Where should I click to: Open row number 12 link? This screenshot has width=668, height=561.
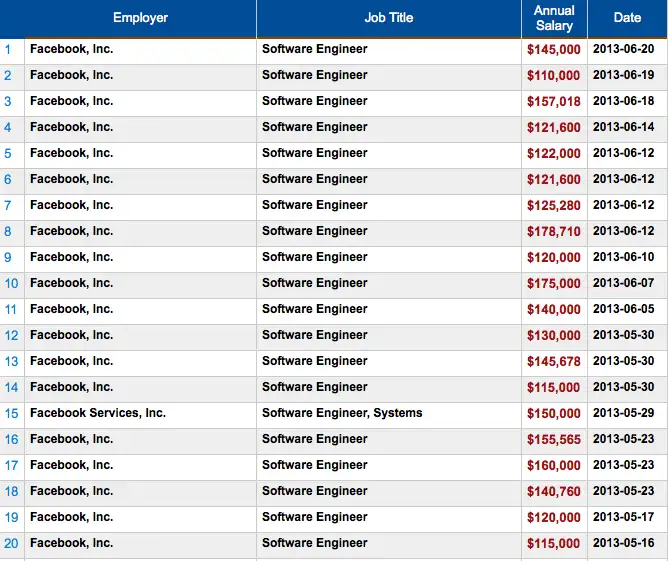pos(12,335)
